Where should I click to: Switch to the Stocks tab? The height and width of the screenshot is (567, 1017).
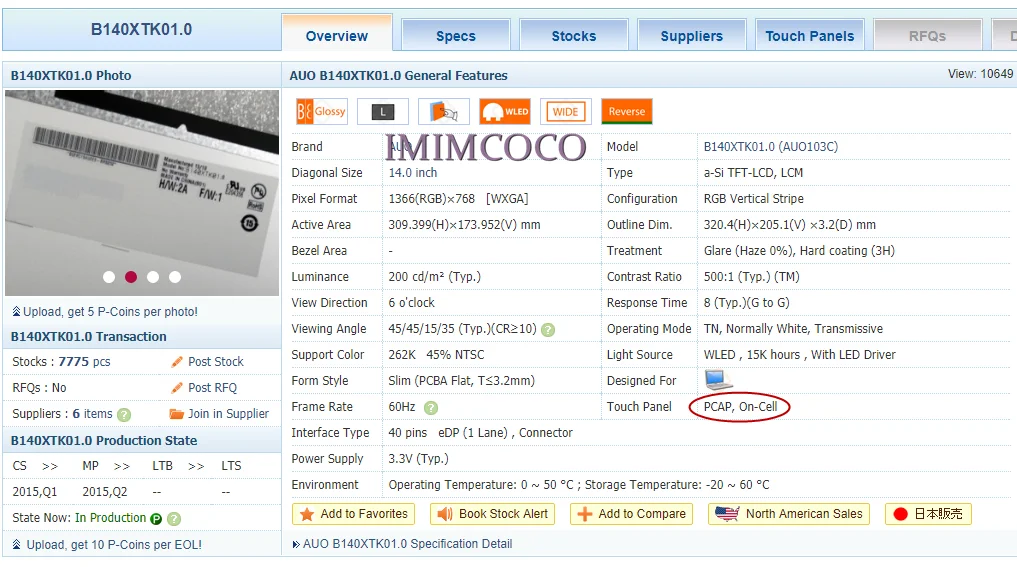574,35
